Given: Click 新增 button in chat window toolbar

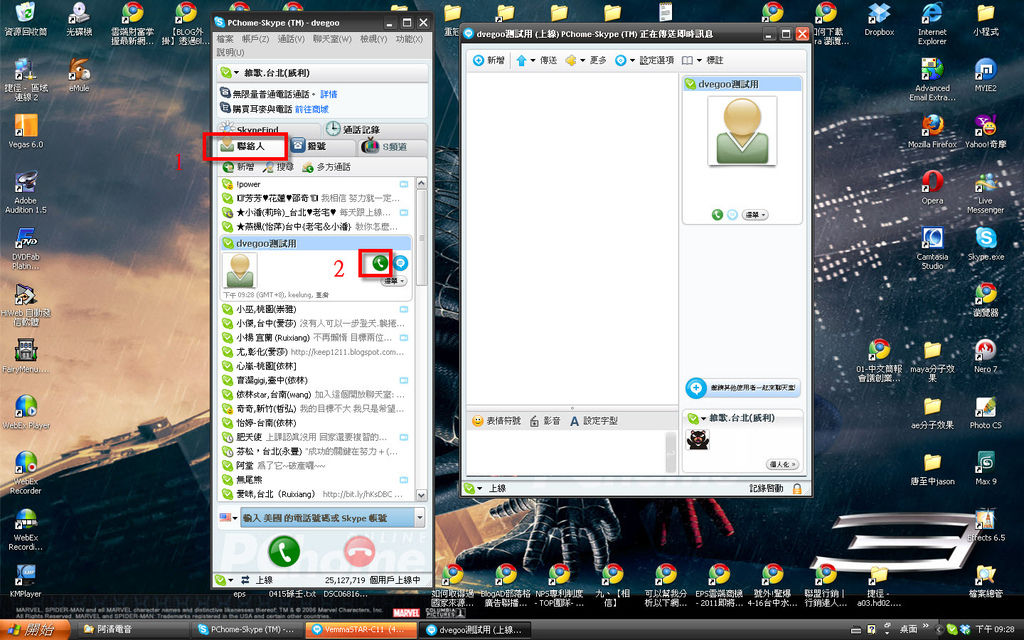Looking at the screenshot, I should pyautogui.click(x=488, y=60).
